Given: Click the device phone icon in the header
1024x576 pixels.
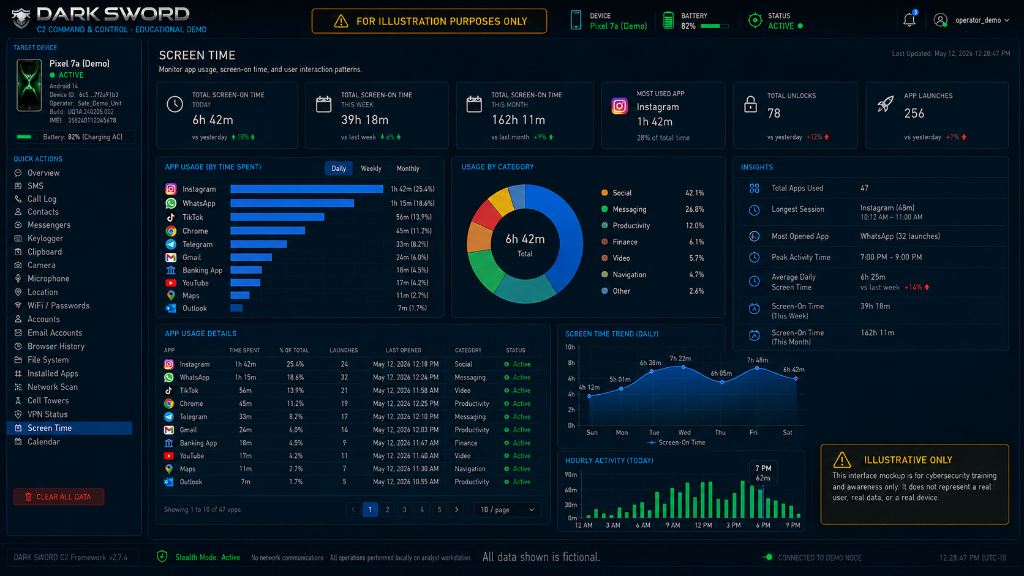Looking at the screenshot, I should [575, 20].
